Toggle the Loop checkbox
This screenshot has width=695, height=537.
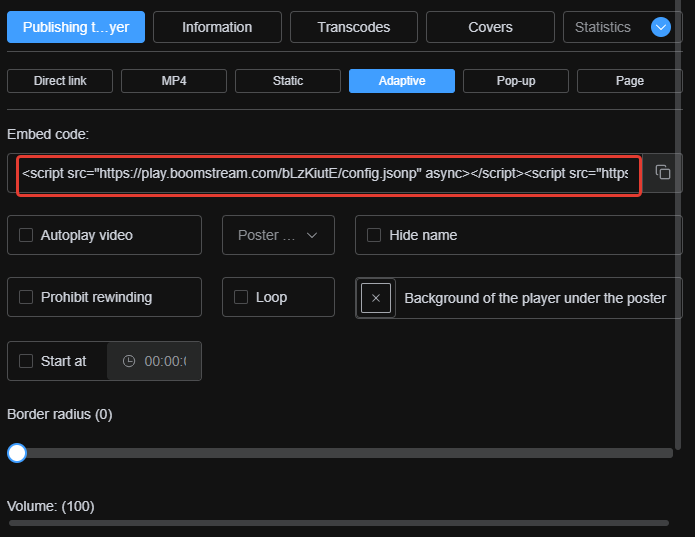click(x=241, y=297)
